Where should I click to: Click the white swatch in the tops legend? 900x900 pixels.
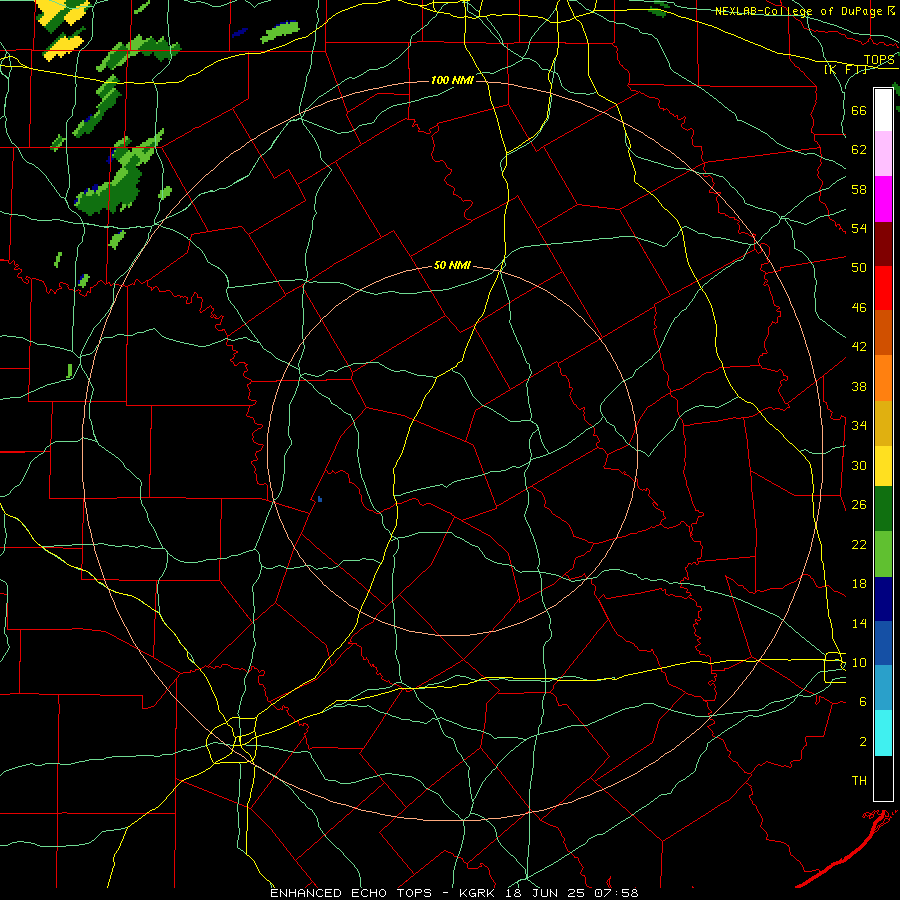click(883, 110)
